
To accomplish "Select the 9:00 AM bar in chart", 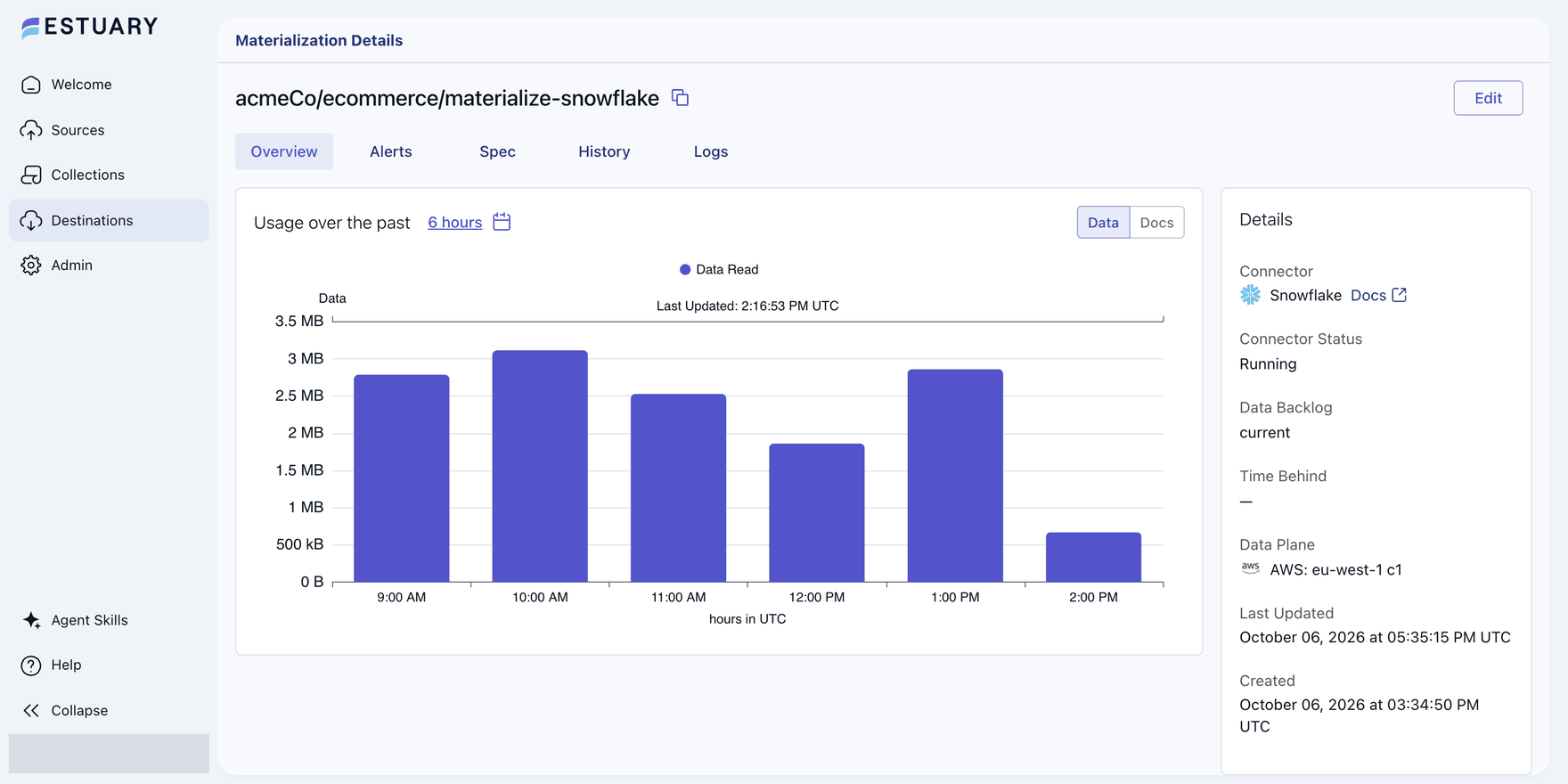I will coord(402,478).
